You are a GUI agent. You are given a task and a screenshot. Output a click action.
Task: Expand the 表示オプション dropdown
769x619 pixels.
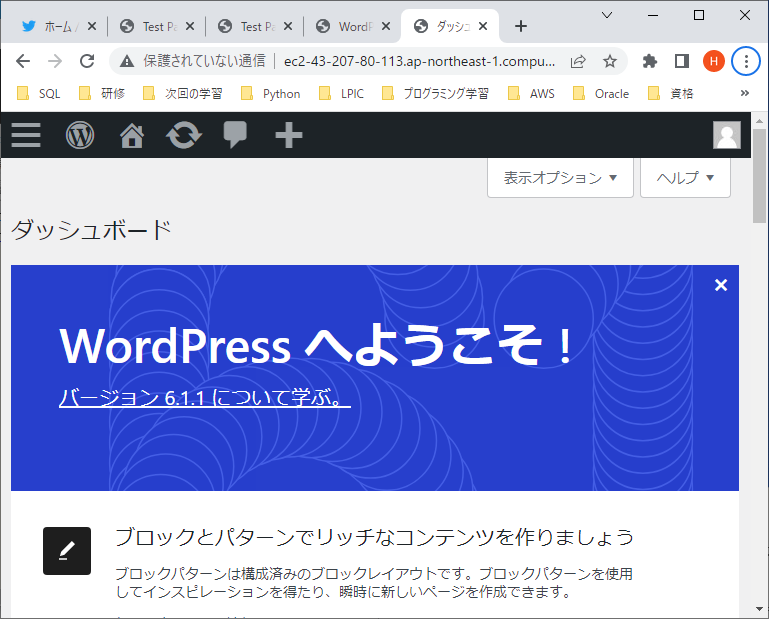560,178
